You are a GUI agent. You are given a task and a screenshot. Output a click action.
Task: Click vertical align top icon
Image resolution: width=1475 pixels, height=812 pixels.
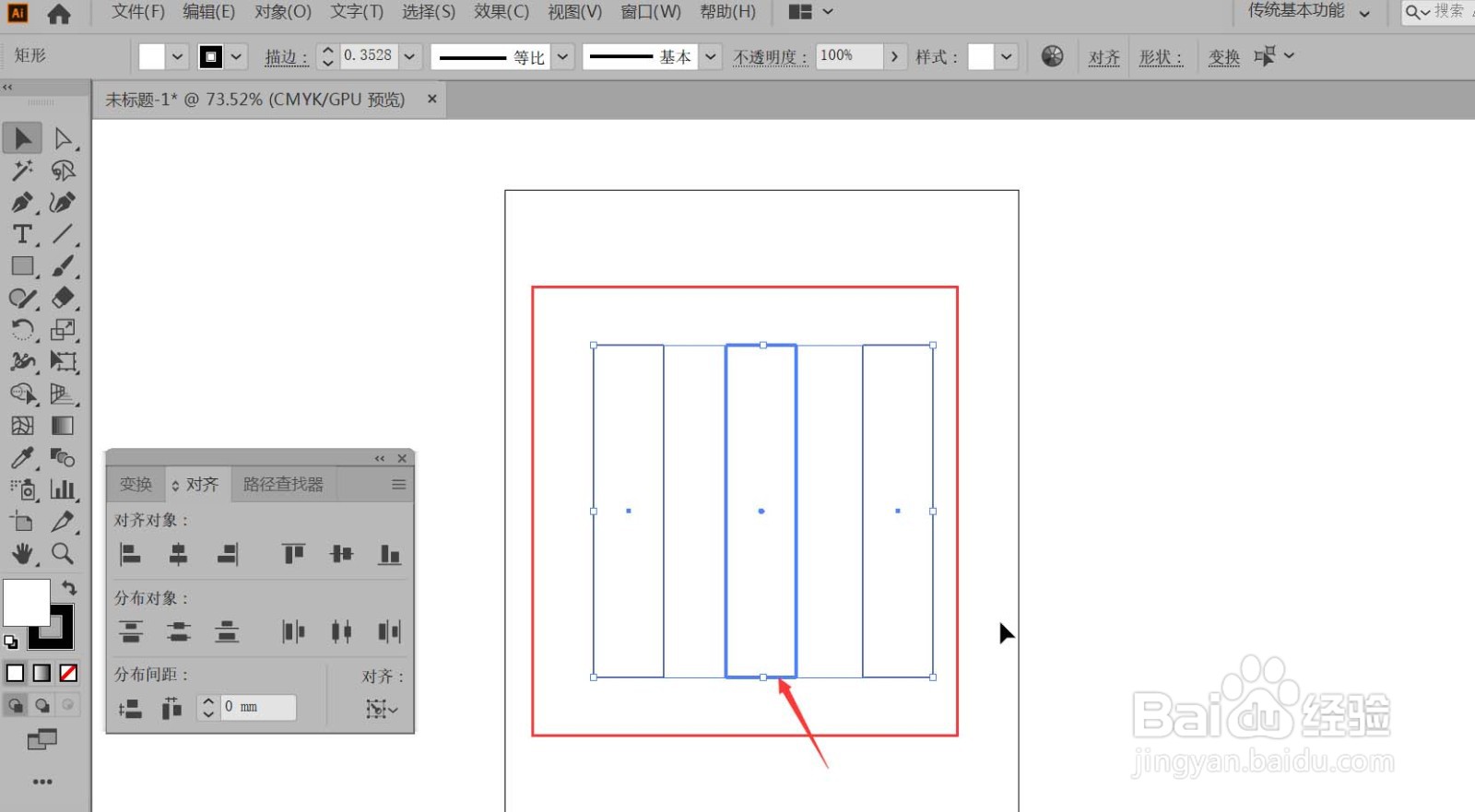[x=294, y=554]
